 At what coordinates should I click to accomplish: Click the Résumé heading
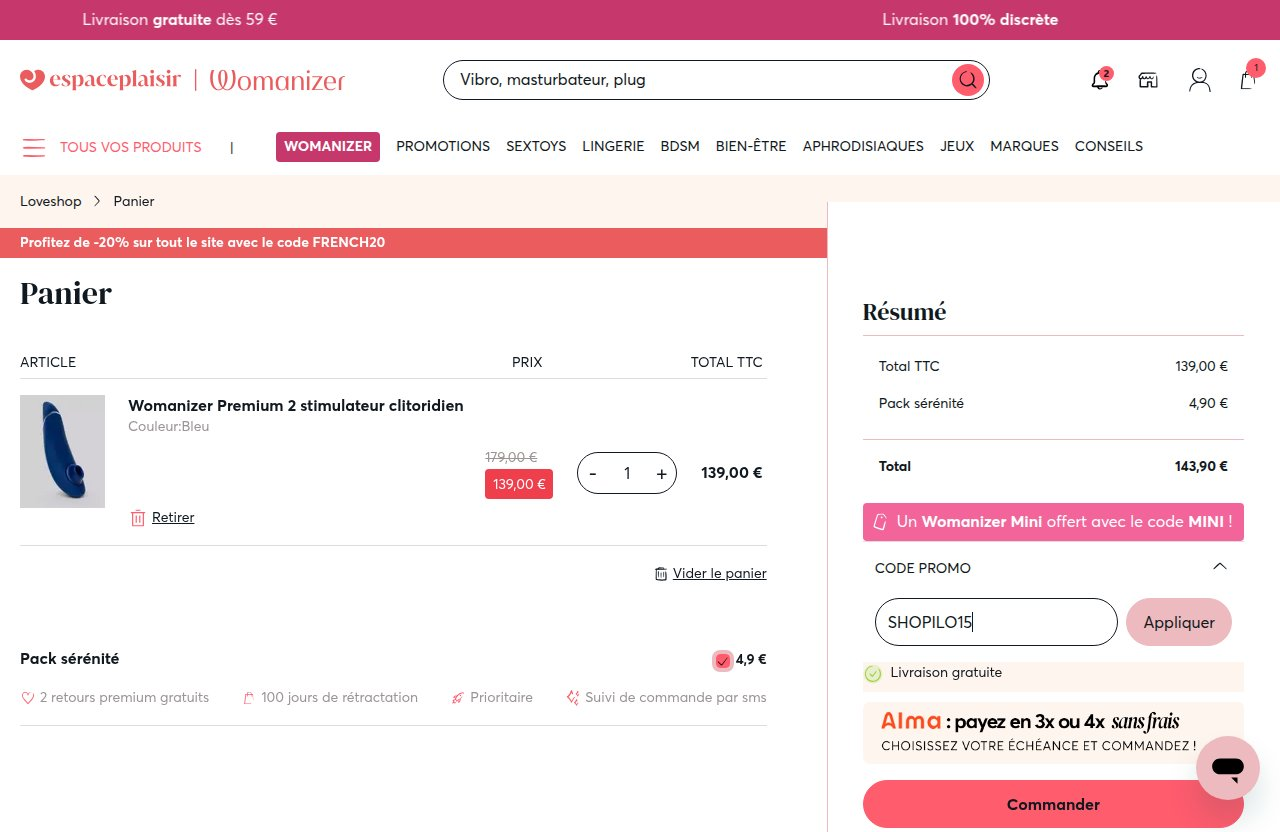[x=904, y=312]
